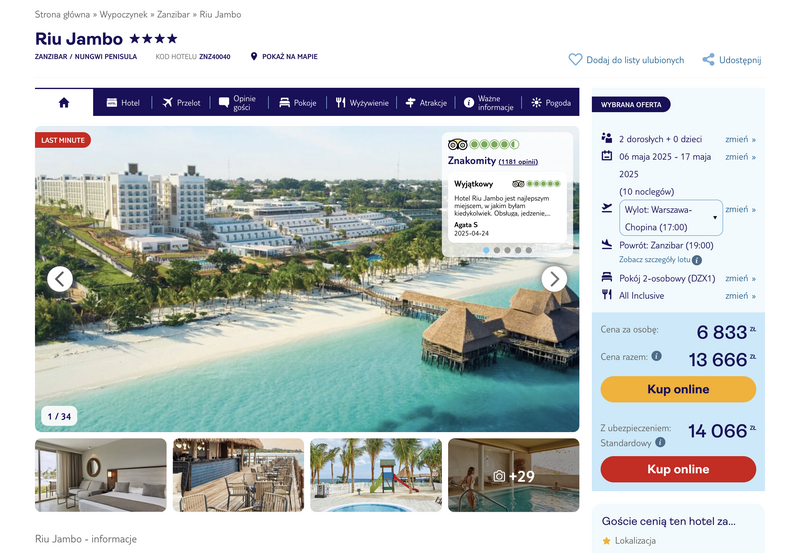Change All Inclusive board option zmień
Screen dimensions: 800x553
[x=740, y=296]
